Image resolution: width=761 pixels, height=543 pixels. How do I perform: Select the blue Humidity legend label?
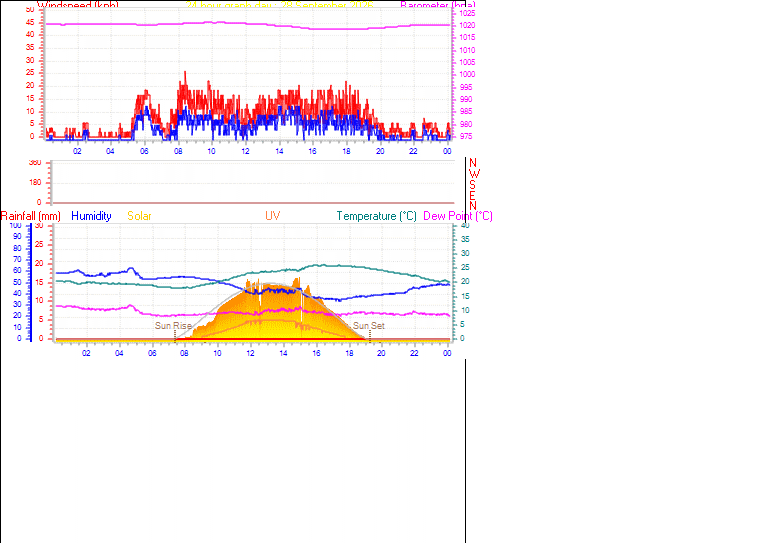click(x=91, y=216)
